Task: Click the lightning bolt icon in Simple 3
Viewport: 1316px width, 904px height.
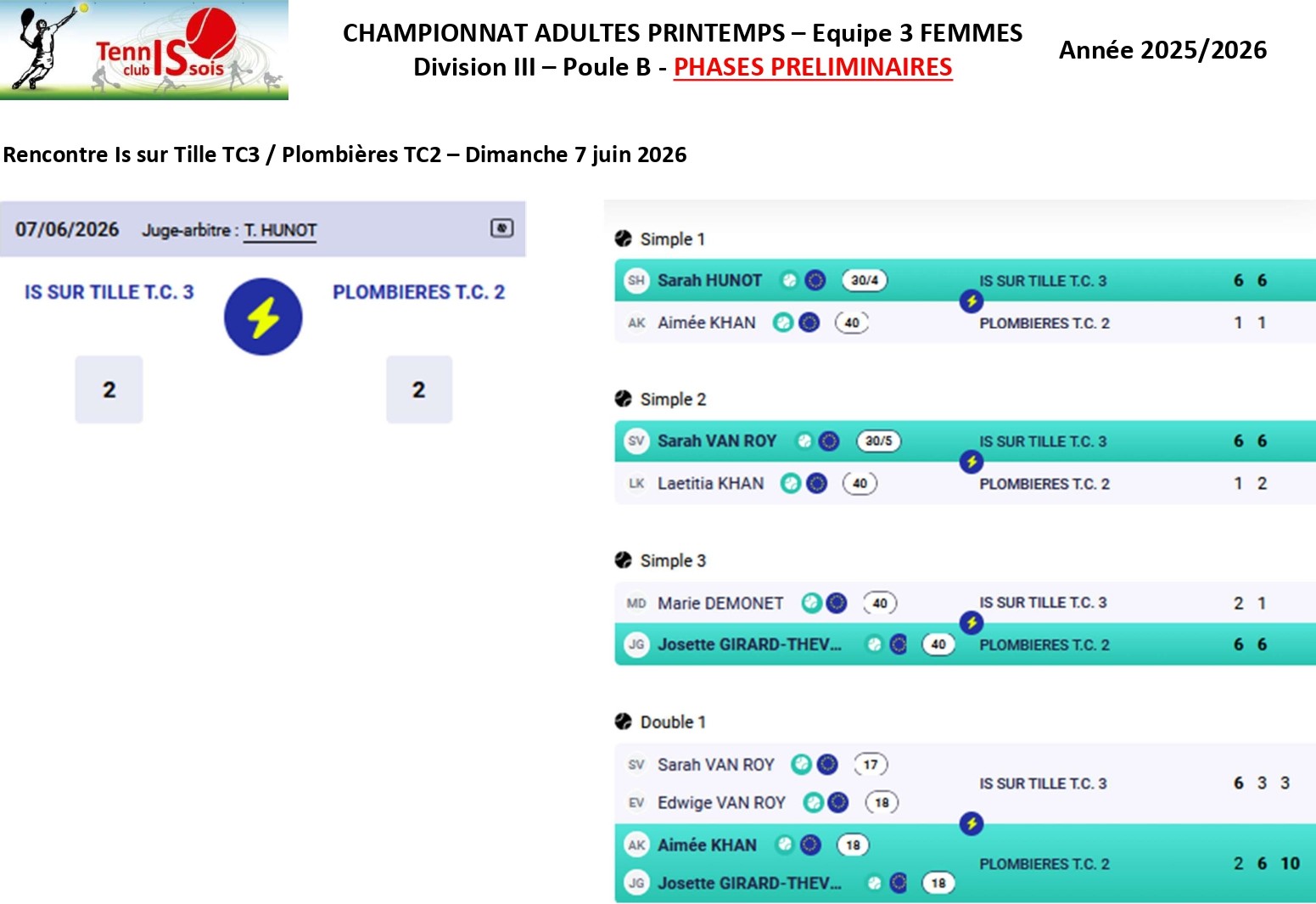Action: [x=972, y=623]
